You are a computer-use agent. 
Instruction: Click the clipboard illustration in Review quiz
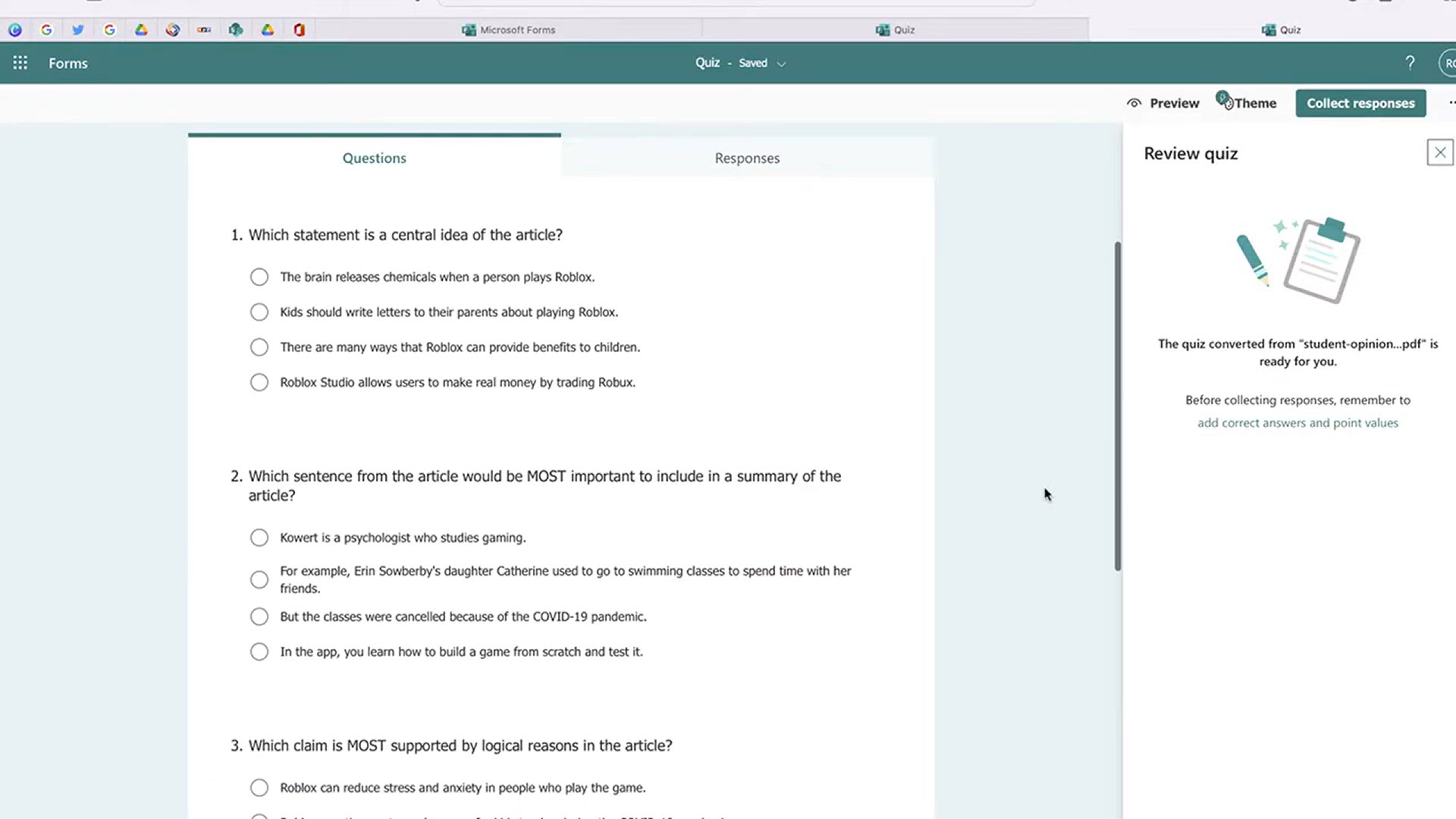(1321, 260)
